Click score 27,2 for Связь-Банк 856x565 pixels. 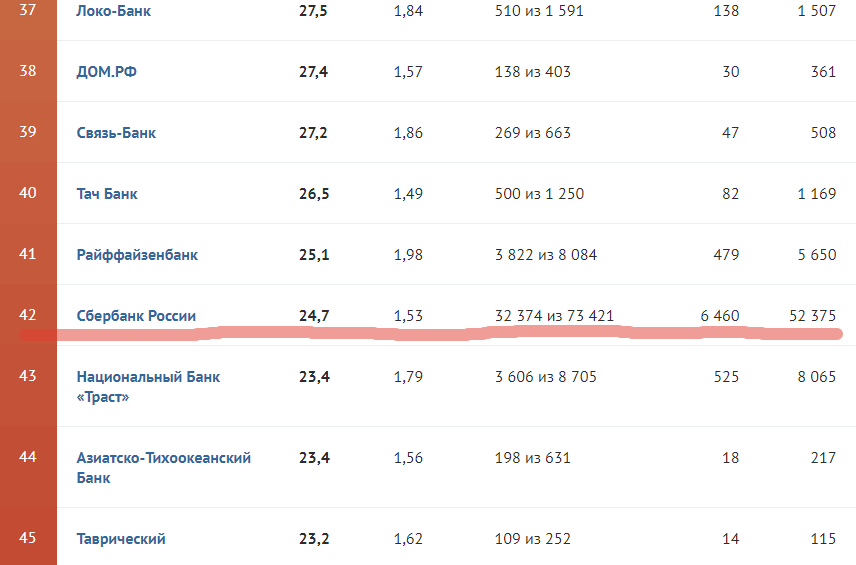click(313, 133)
